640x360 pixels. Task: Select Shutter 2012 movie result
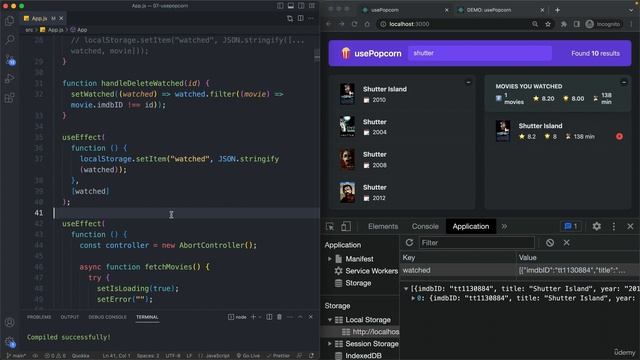(402, 192)
